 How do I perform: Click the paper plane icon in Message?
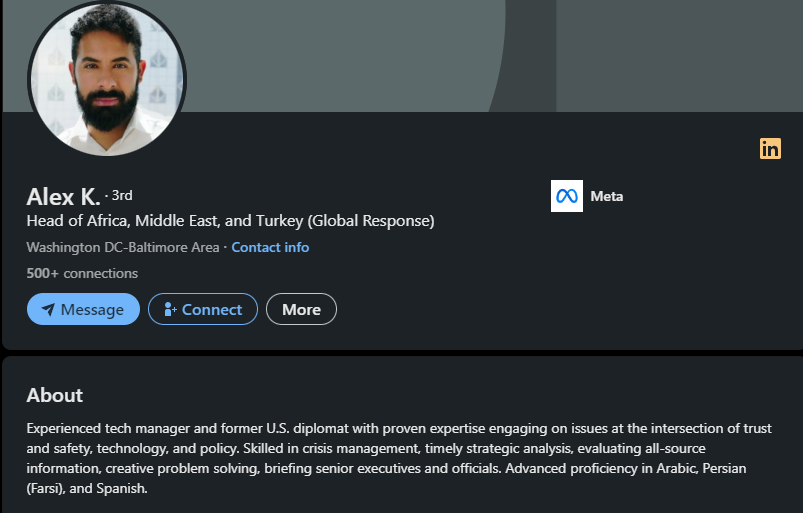pyautogui.click(x=48, y=310)
